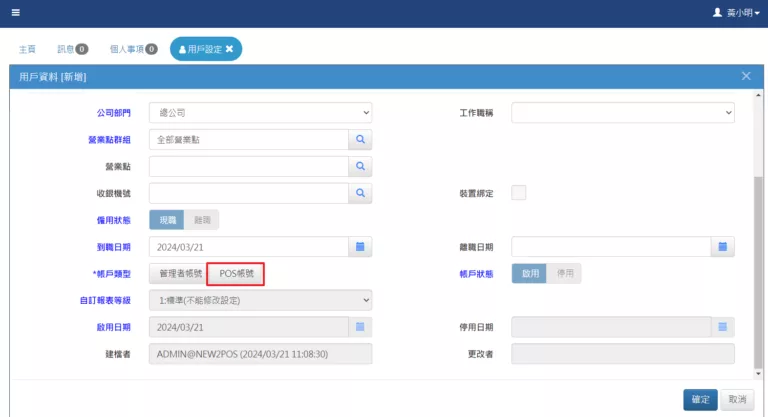Click the 確定 button
Image resolution: width=768 pixels, height=417 pixels.
click(x=700, y=399)
